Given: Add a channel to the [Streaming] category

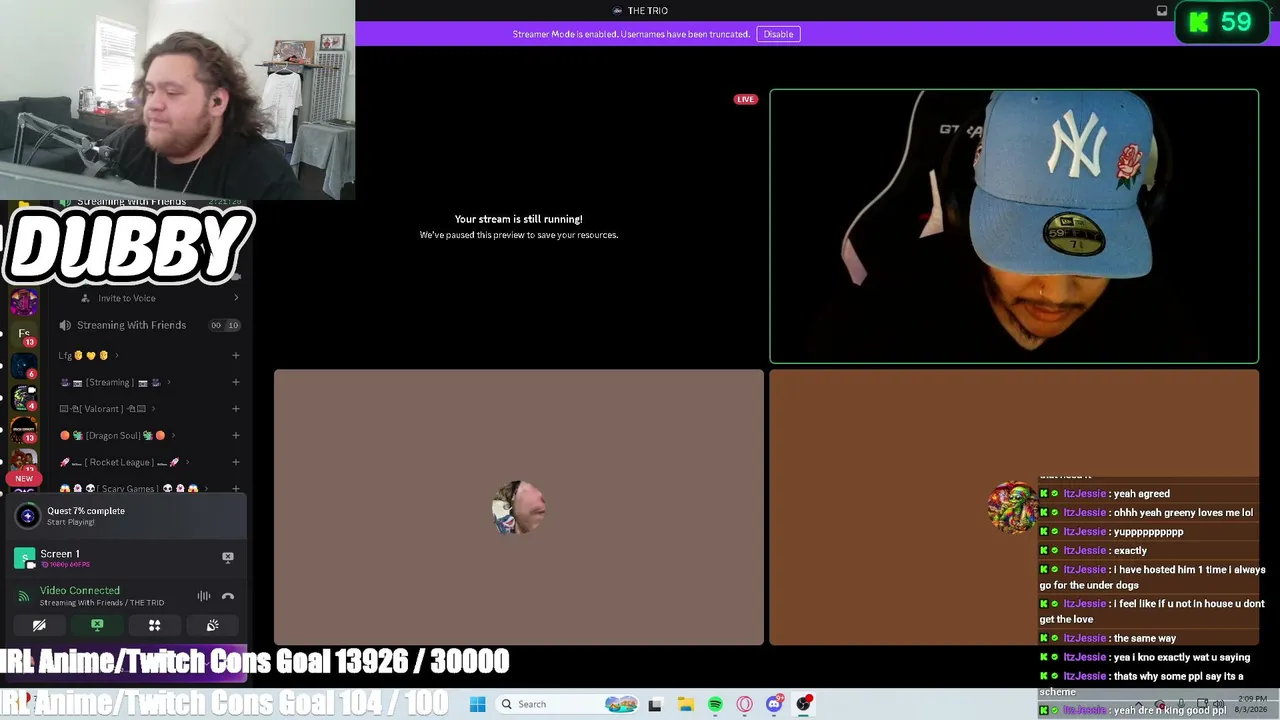Looking at the screenshot, I should point(236,382).
